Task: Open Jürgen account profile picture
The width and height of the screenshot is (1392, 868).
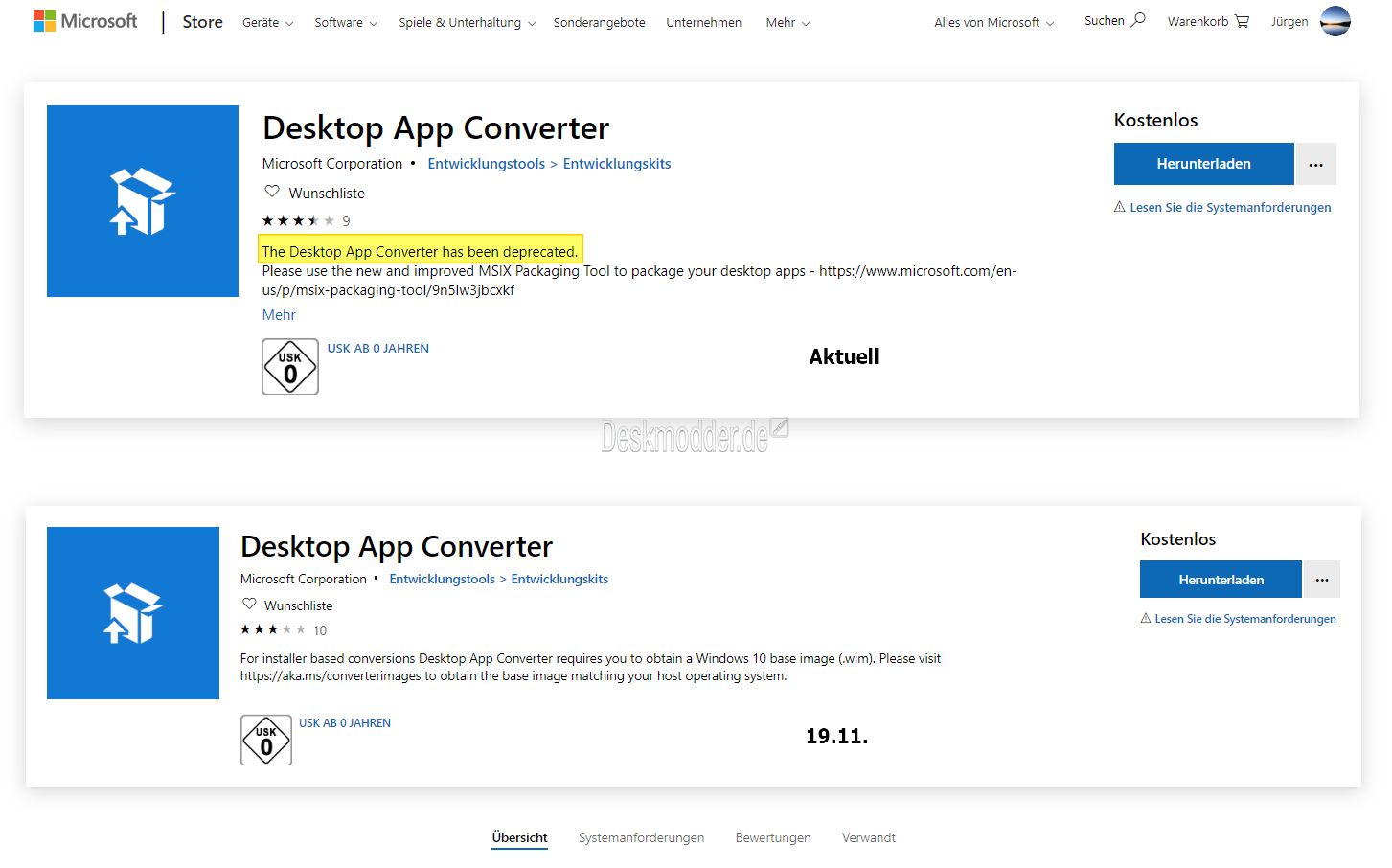Action: 1335,21
